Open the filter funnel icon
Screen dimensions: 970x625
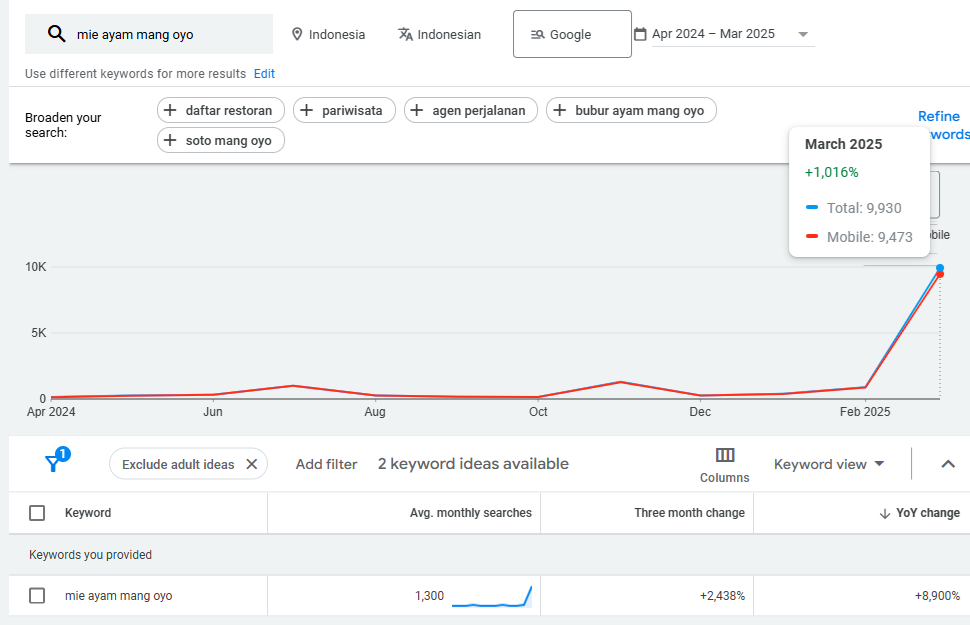(x=54, y=463)
